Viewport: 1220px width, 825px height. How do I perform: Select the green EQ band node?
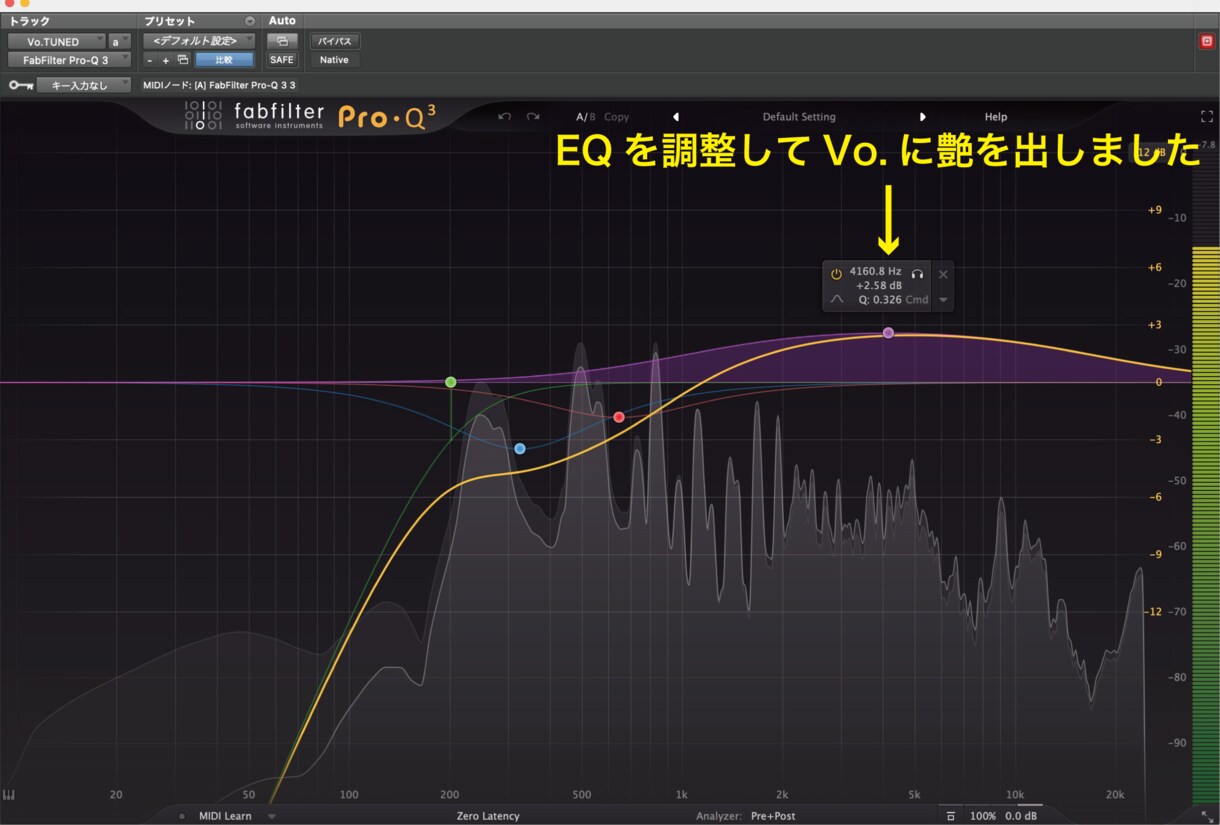click(x=451, y=382)
